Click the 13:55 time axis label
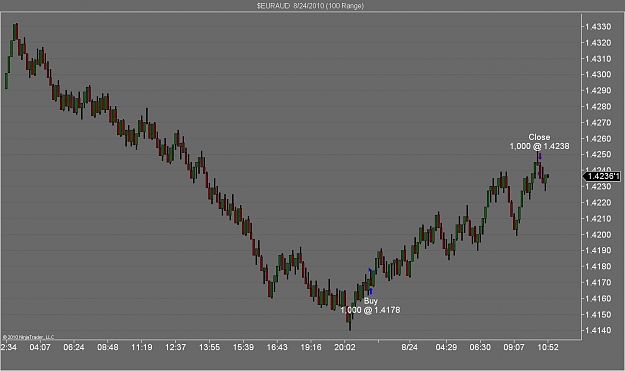Screen dimensions: 625x371 (x=209, y=347)
